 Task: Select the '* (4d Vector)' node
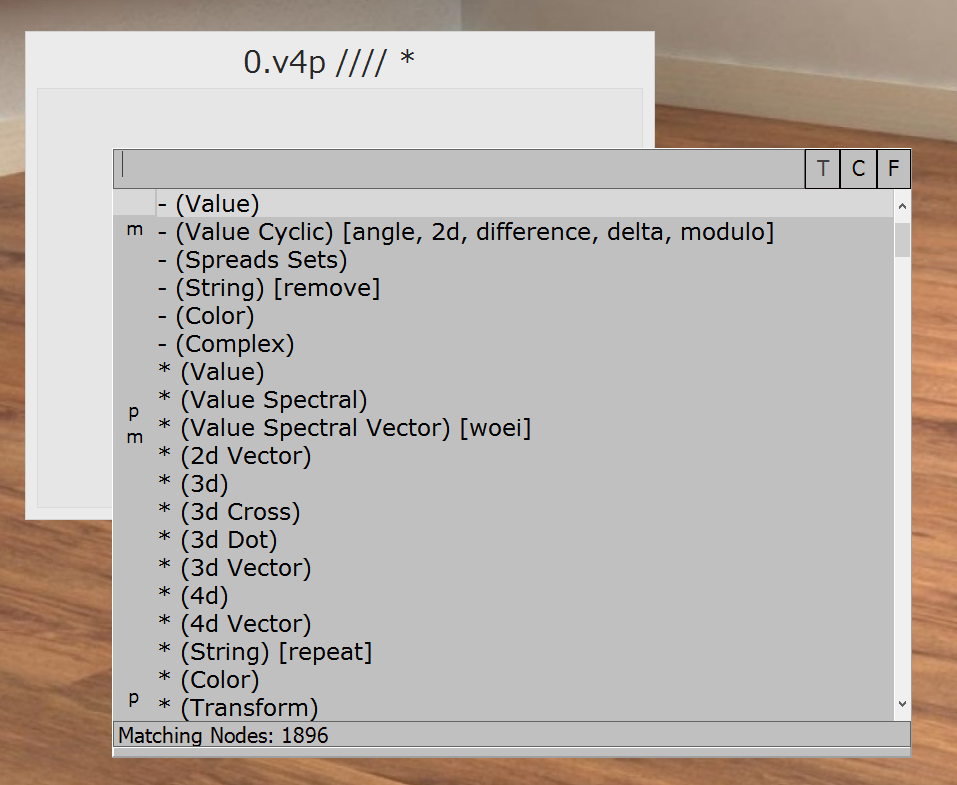[x=235, y=624]
